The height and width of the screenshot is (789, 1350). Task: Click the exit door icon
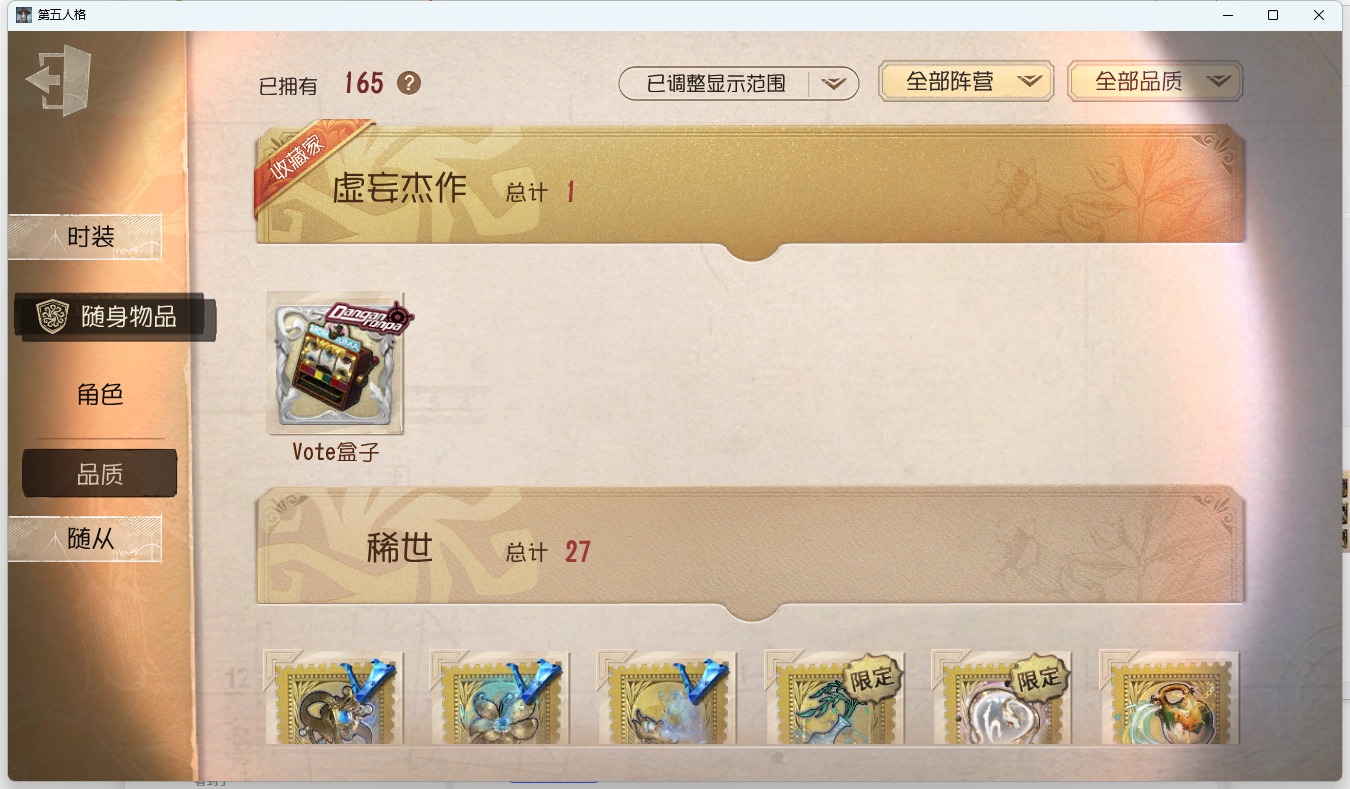point(59,80)
